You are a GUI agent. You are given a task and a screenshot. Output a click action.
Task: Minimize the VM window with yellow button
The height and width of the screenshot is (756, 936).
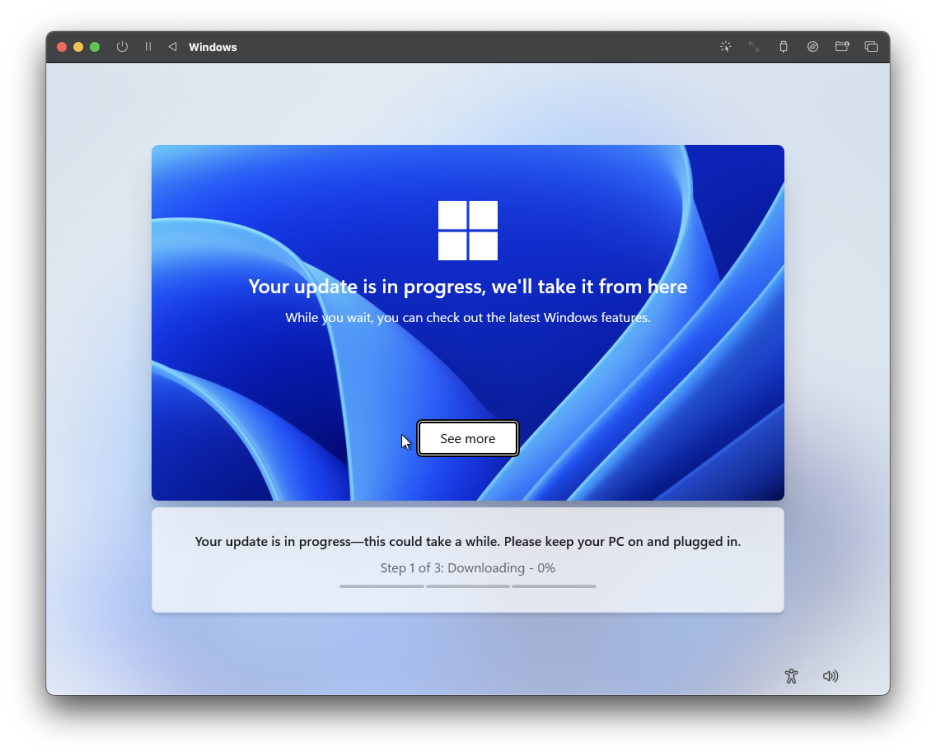[x=78, y=47]
